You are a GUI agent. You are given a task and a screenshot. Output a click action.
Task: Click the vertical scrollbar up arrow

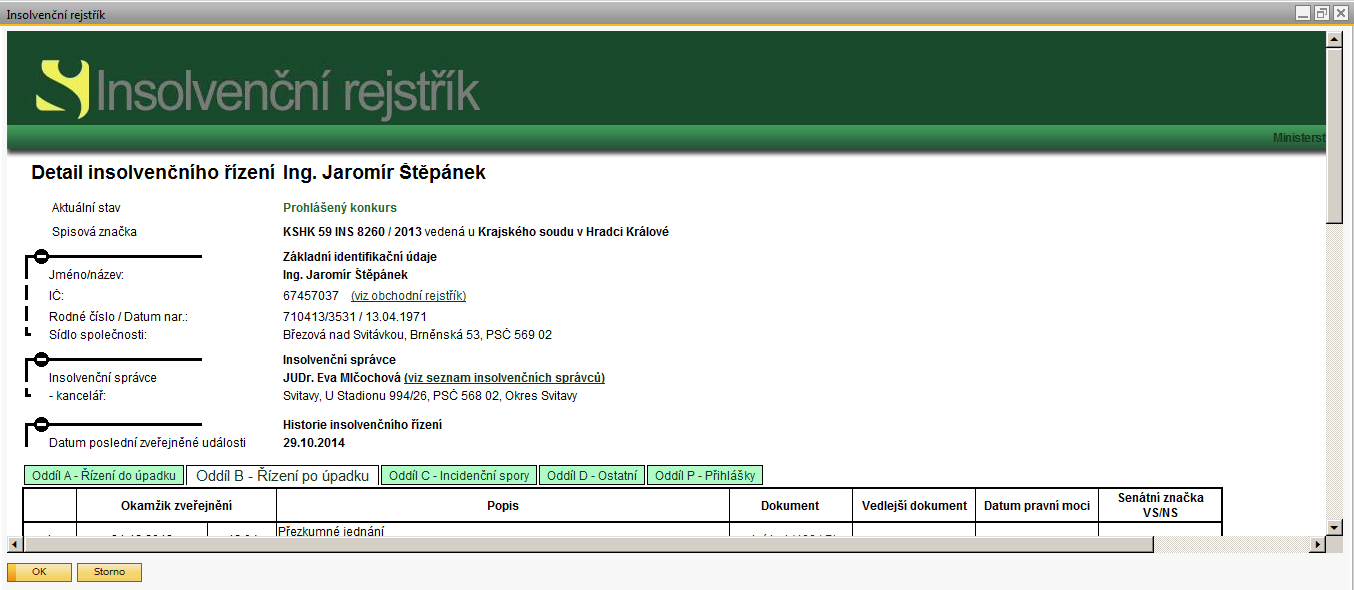click(1333, 40)
